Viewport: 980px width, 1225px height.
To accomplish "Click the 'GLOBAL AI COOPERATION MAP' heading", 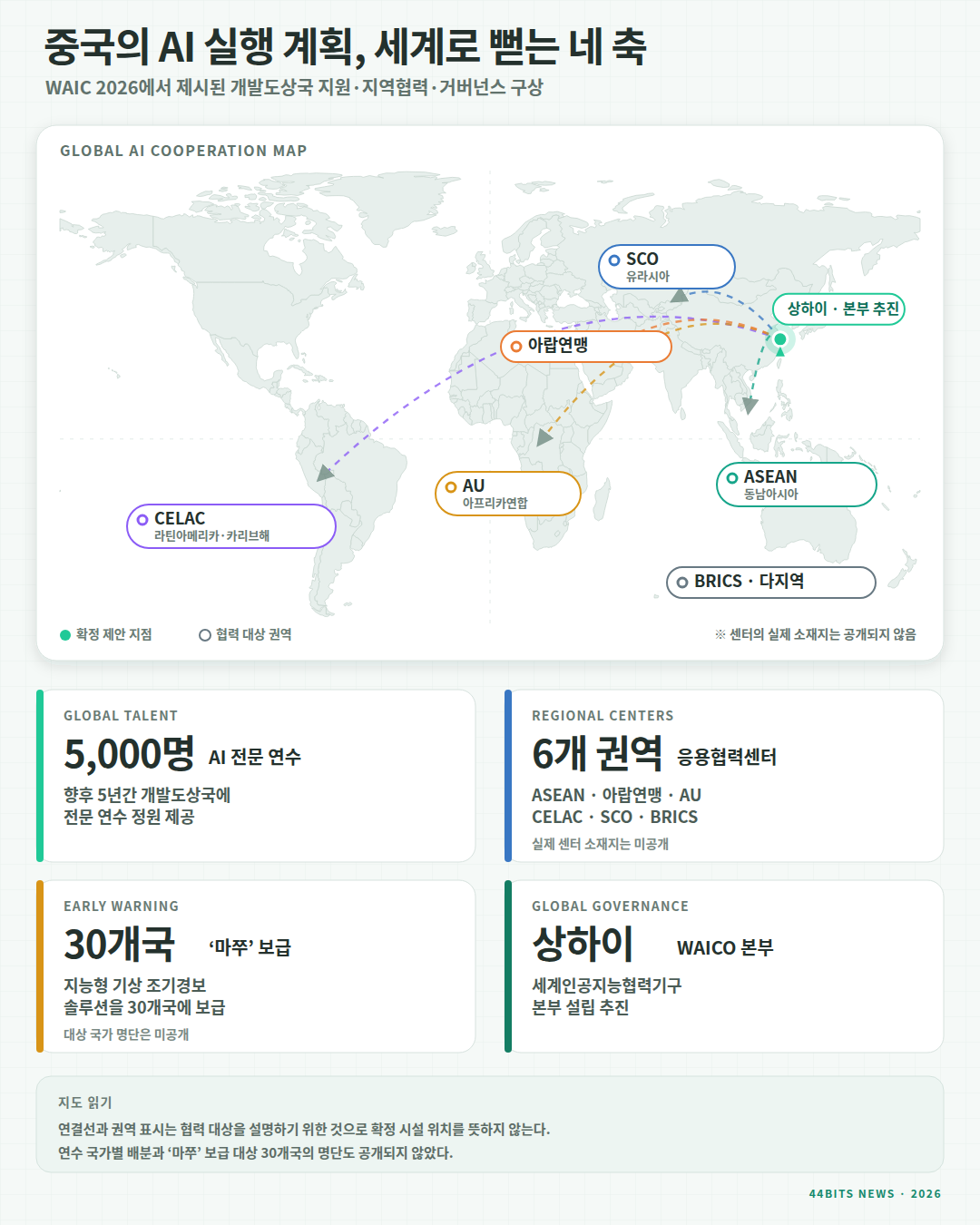I will click(183, 151).
